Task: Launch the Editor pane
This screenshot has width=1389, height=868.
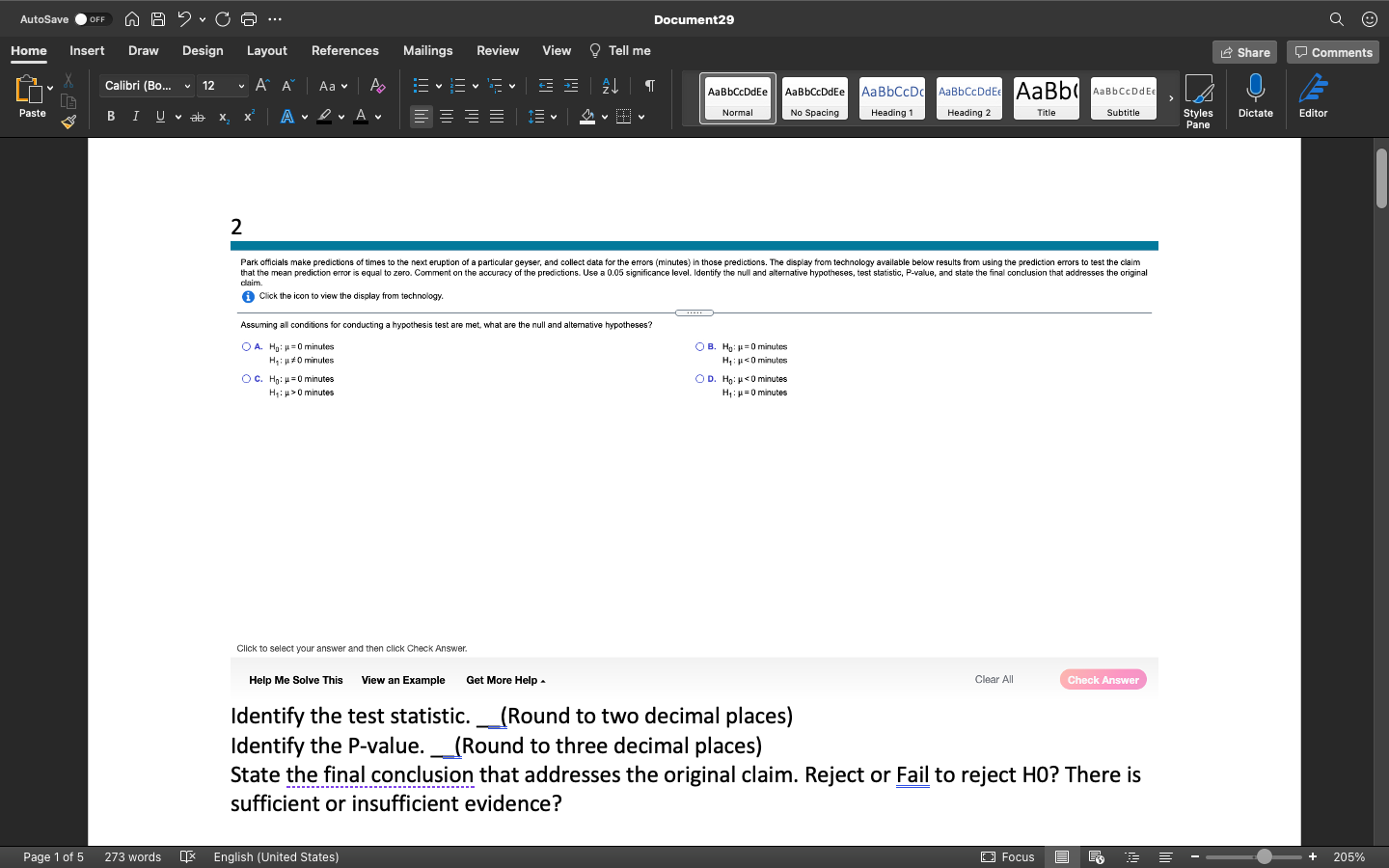Action: pos(1313,96)
